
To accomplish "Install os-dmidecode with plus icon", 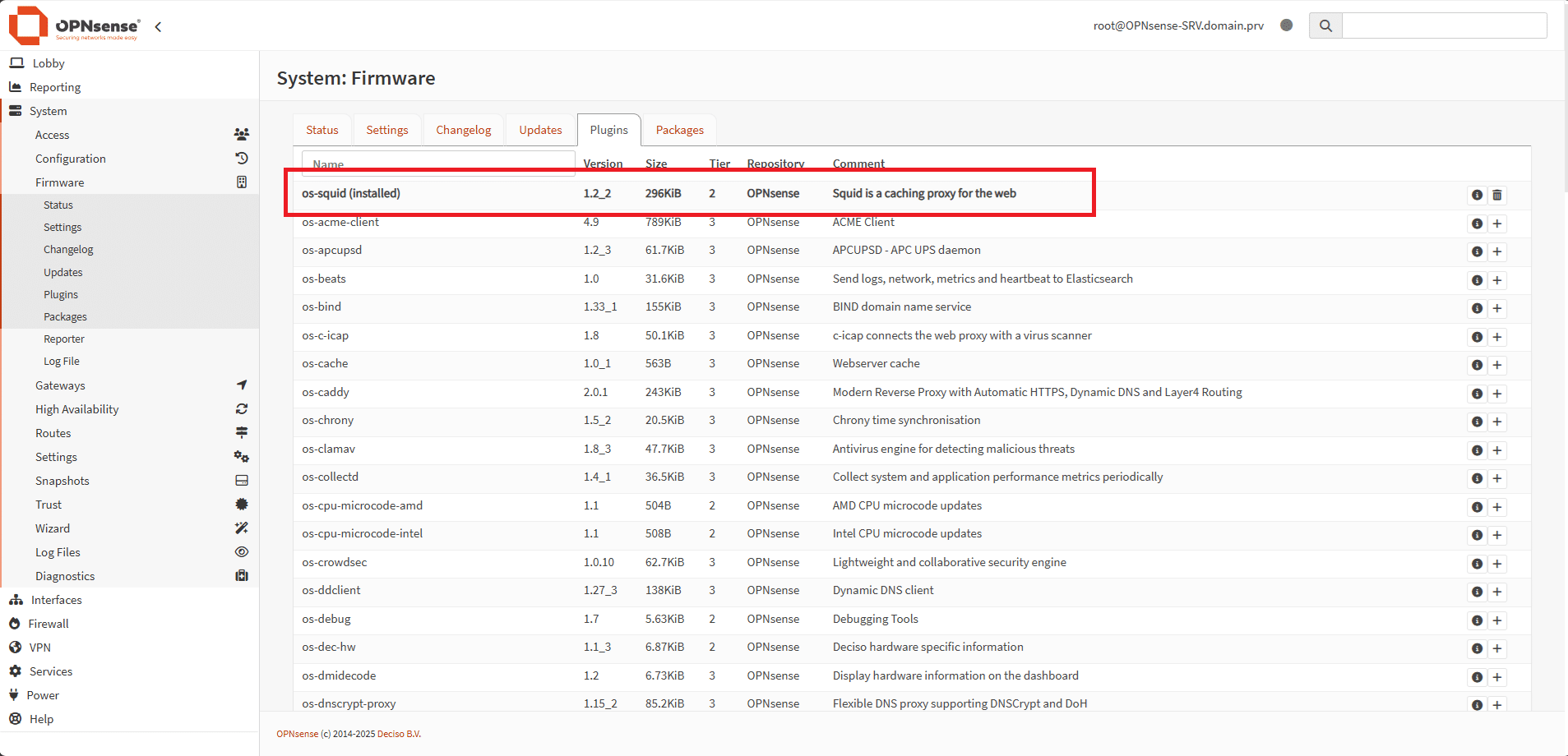I will [1497, 677].
